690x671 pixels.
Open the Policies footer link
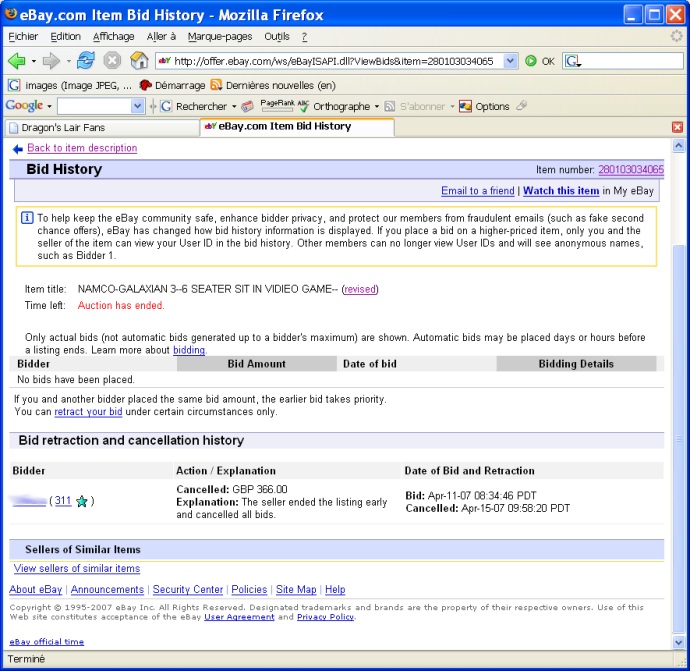point(249,590)
